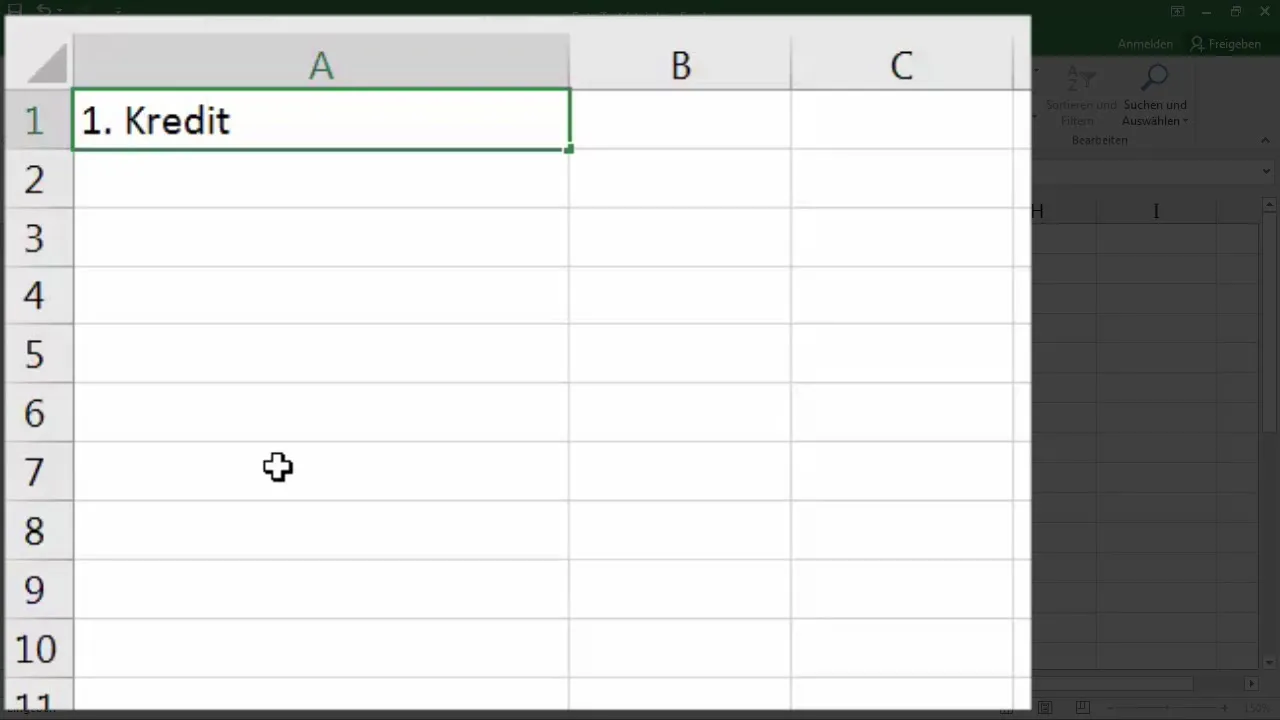Click the horizontal scrollbar right arrow
The height and width of the screenshot is (720, 1280).
tap(1251, 684)
